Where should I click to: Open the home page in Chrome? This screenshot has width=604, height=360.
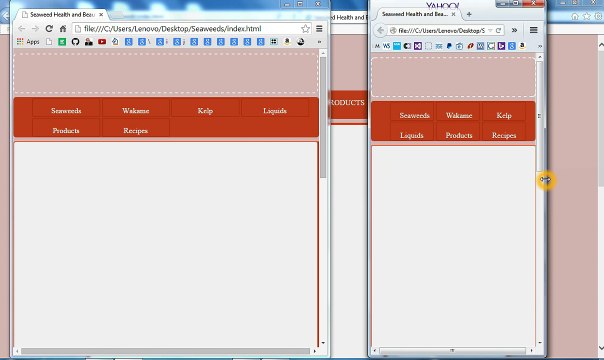[63, 28]
